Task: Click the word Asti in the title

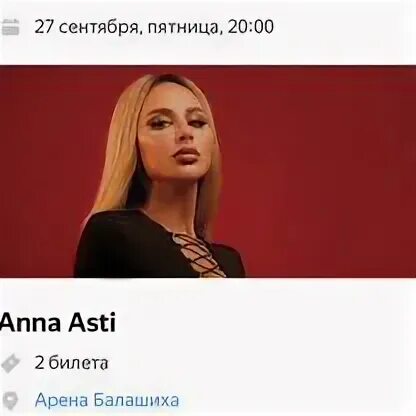Action: pos(92,323)
